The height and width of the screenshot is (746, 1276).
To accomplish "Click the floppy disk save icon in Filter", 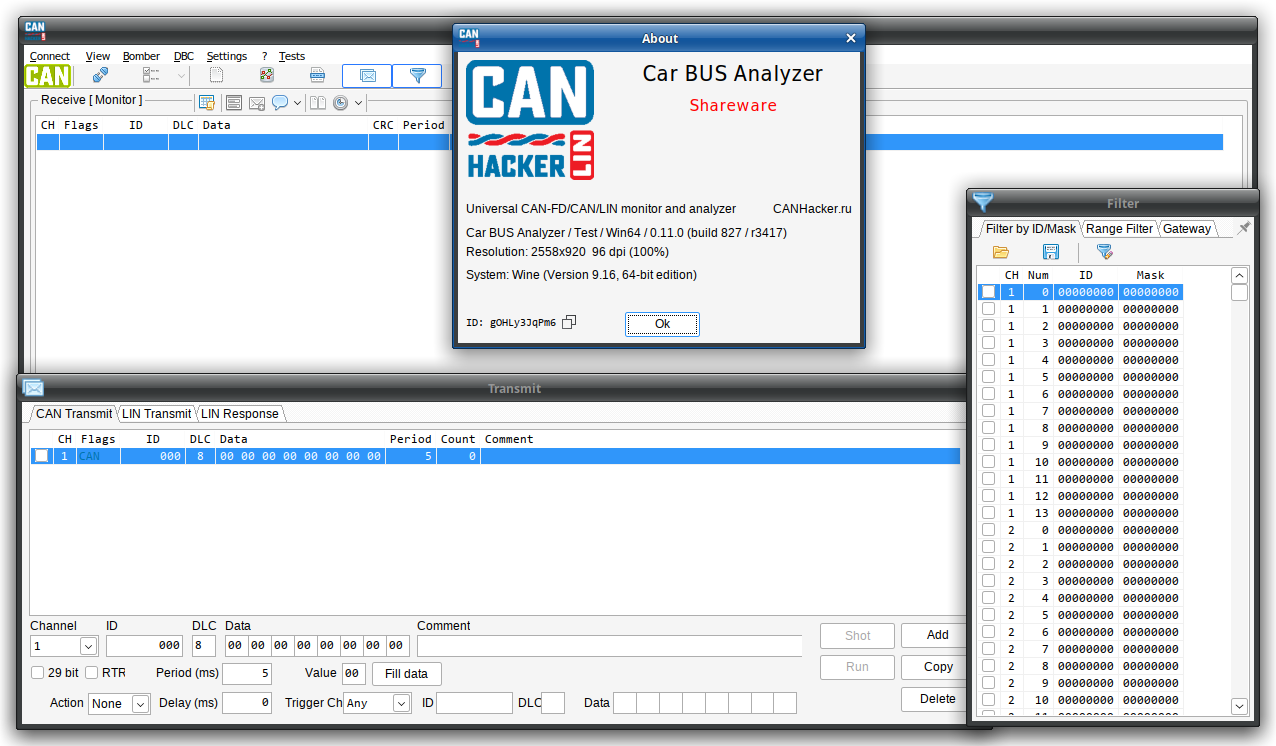I will [1051, 252].
